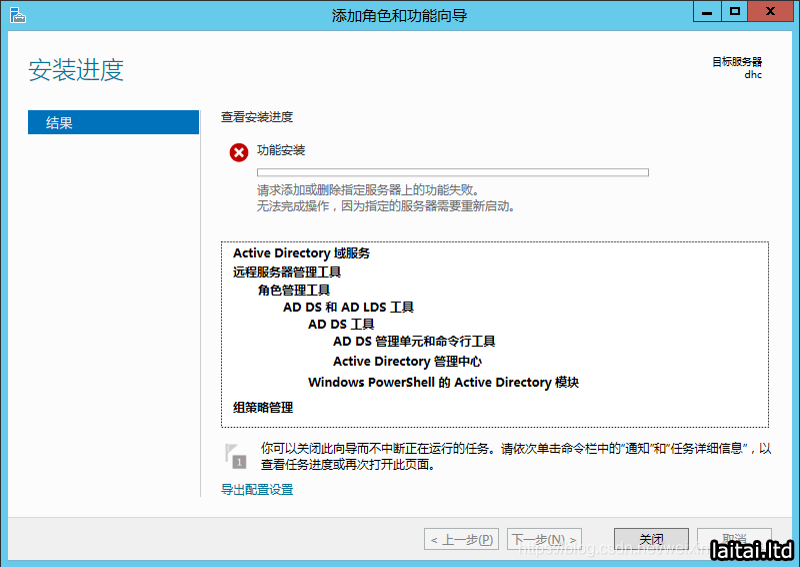Select the AD DS 管理单元和命令行工具 entry
This screenshot has width=800, height=567.
[x=414, y=342]
